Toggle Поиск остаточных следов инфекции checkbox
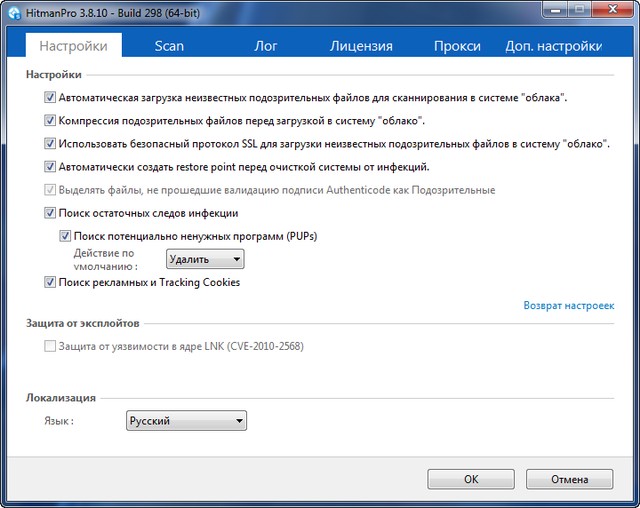 [50, 213]
